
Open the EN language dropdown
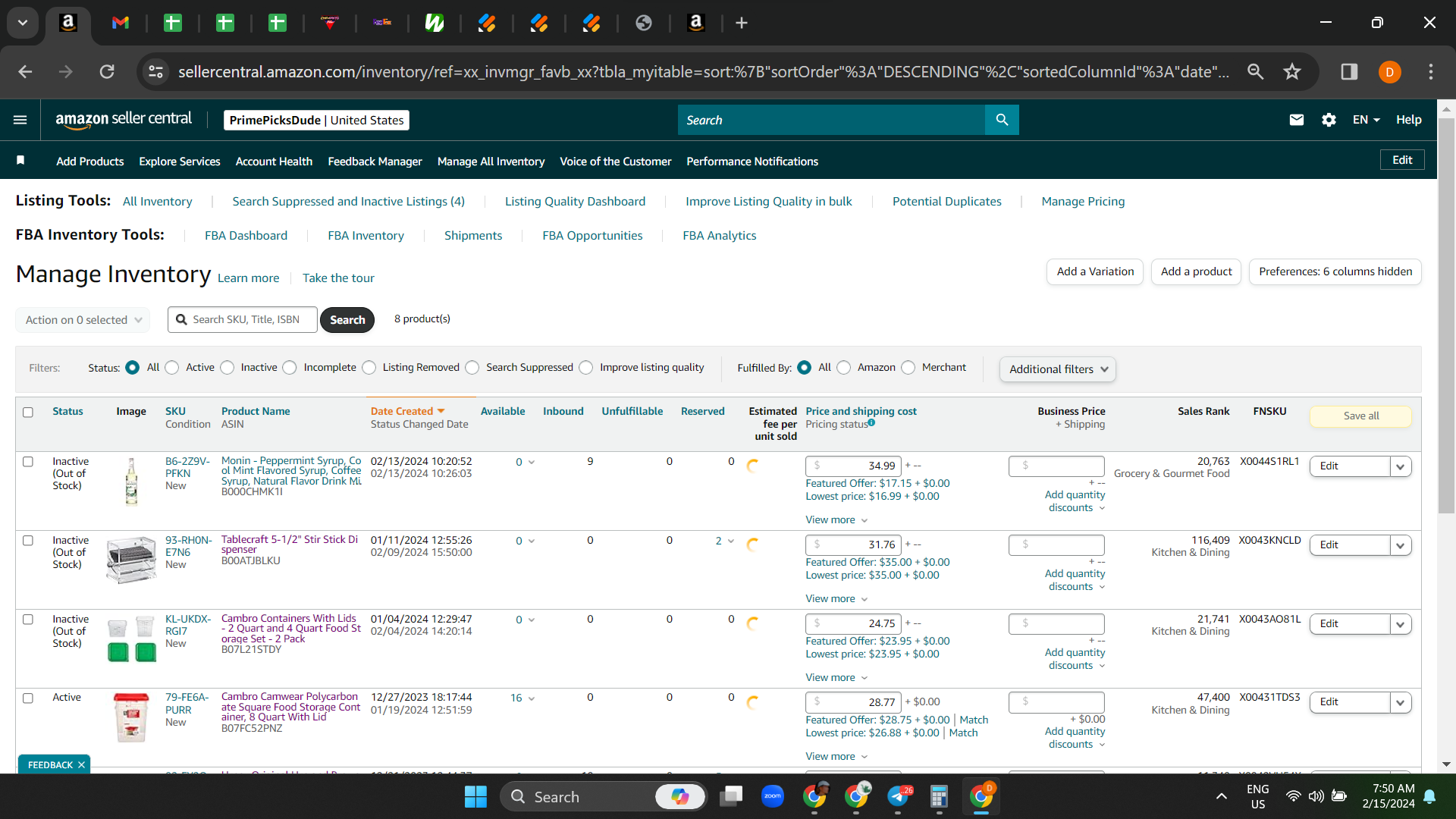click(1366, 120)
